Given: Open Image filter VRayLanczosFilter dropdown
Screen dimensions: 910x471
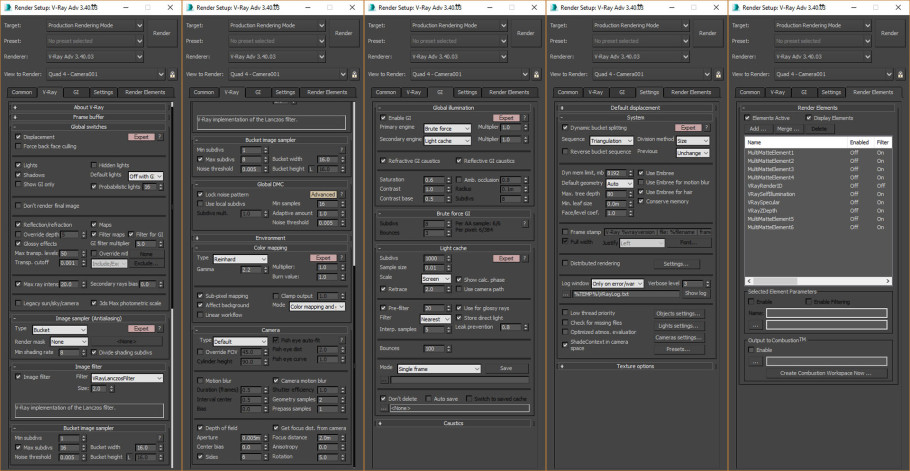Looking at the screenshot, I should 127,378.
